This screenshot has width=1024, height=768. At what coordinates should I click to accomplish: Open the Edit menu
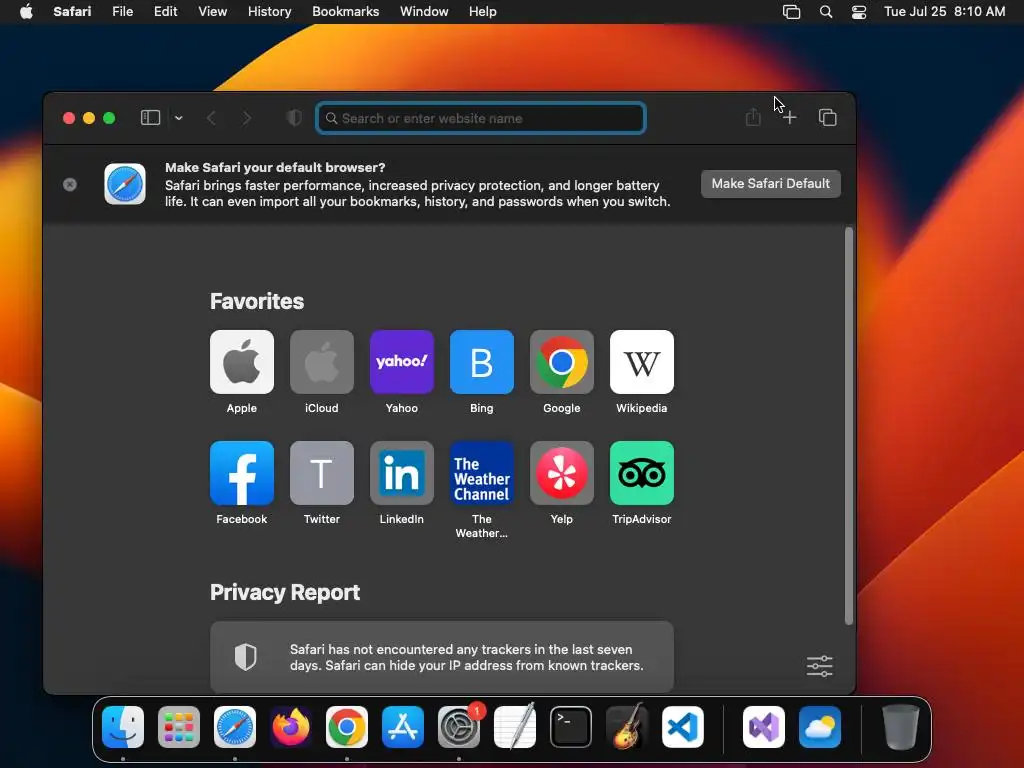tap(165, 12)
